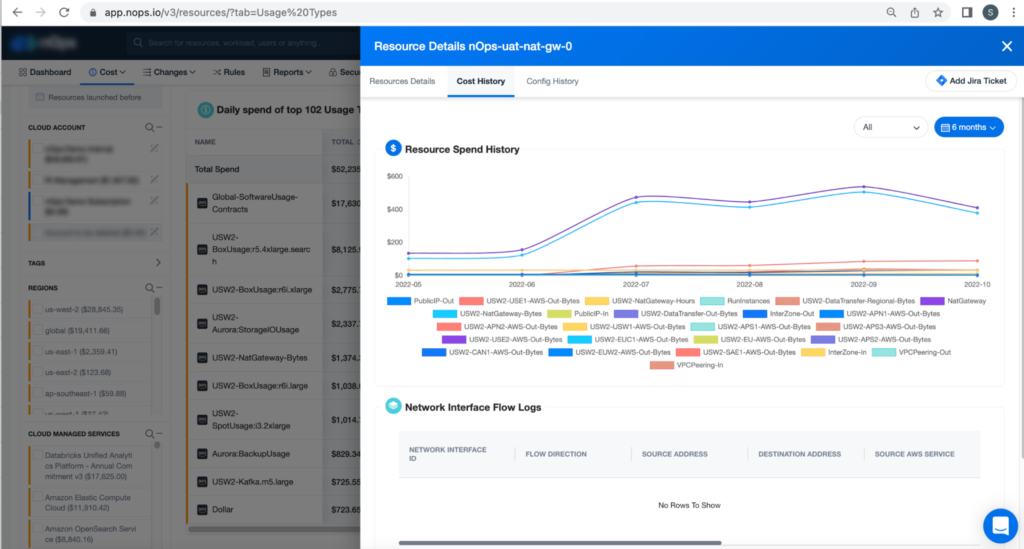The image size is (1024, 549).
Task: Click the browser share icon
Action: pos(915,12)
